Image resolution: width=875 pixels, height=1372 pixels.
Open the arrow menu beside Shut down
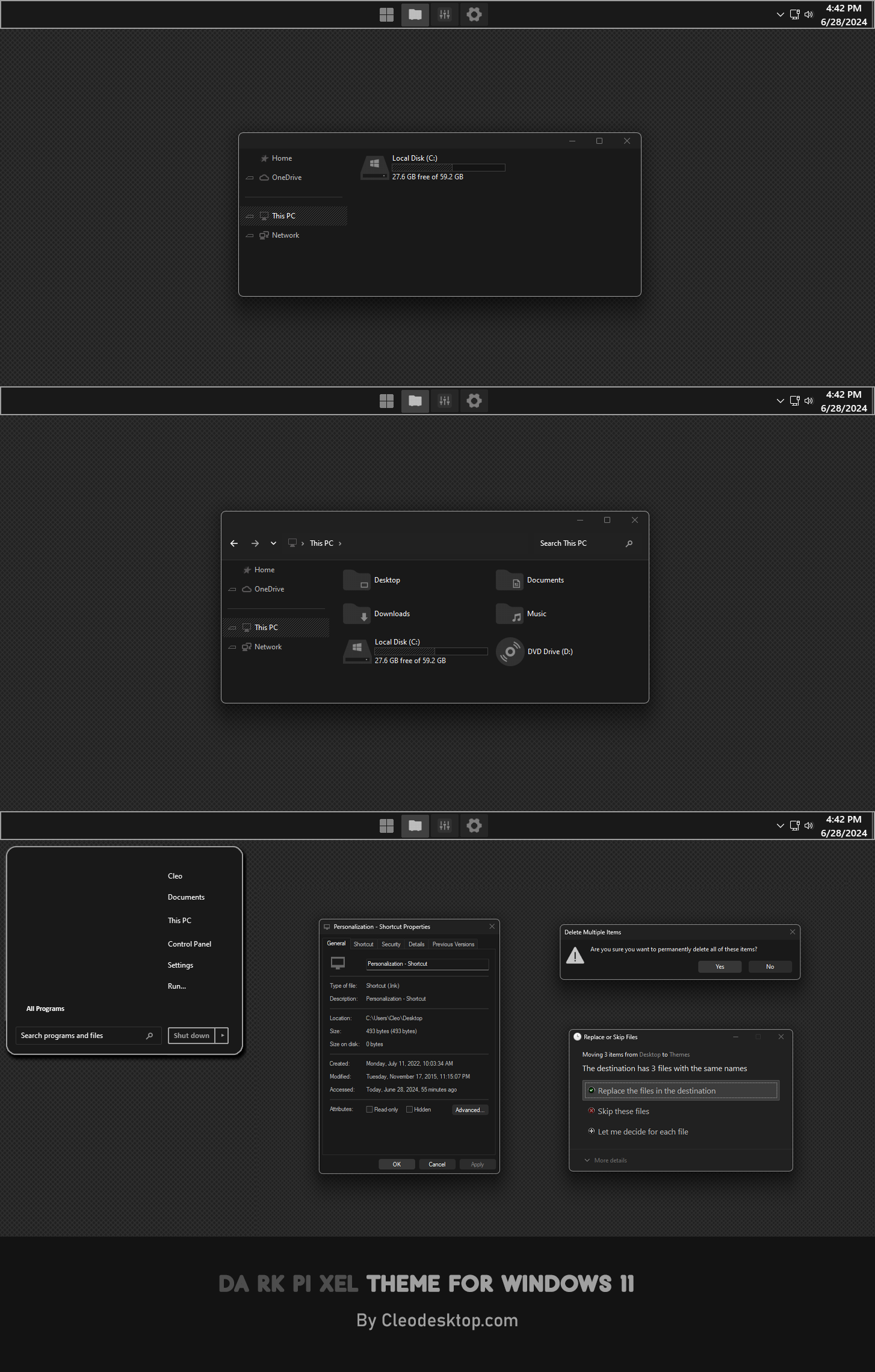tap(222, 1036)
